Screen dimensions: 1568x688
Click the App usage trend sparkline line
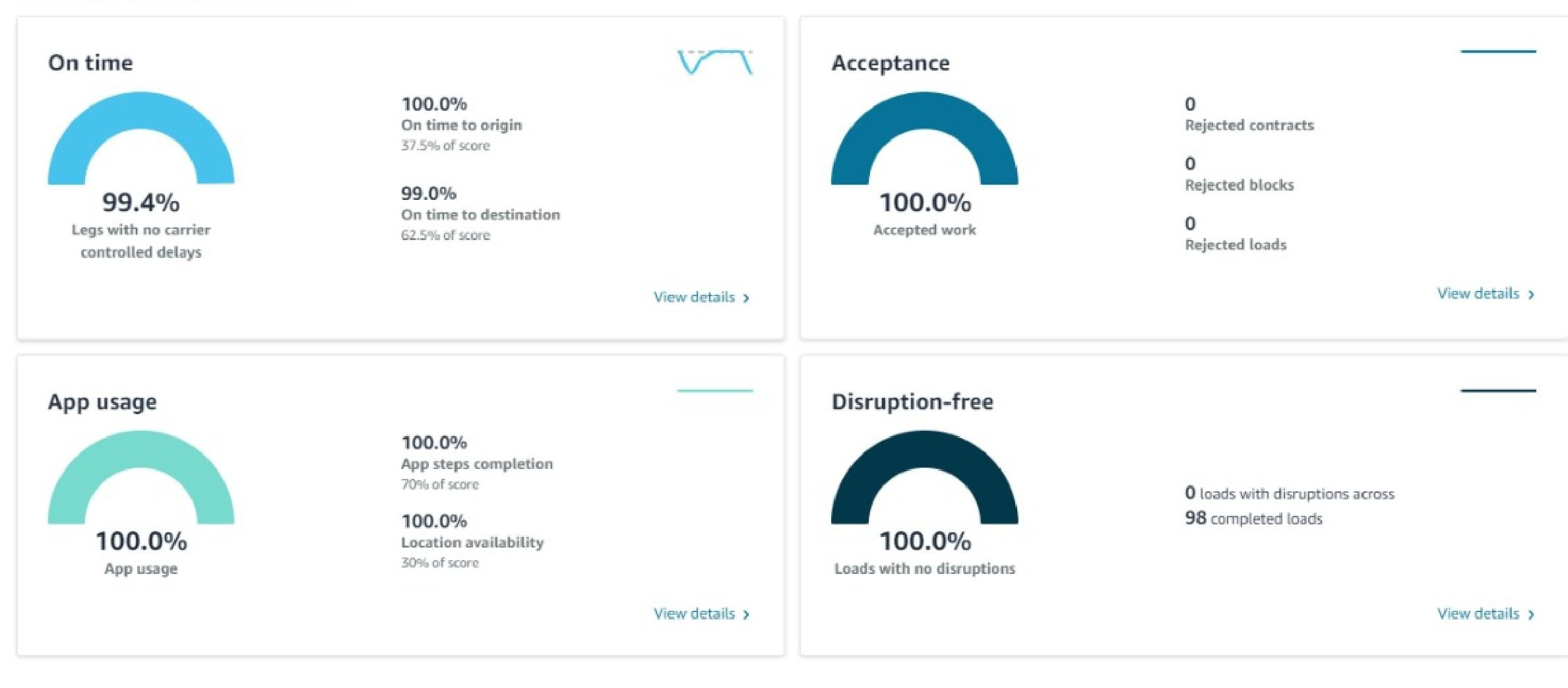coord(714,391)
